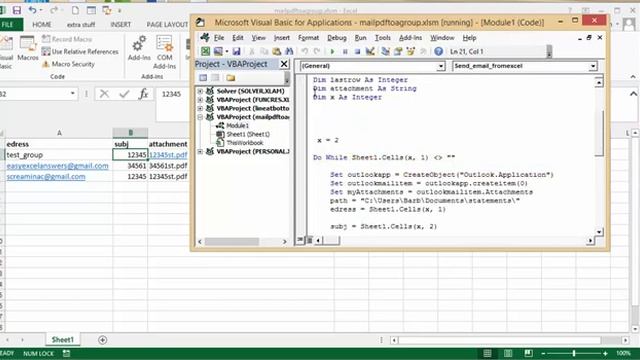Break execution with the pause icon
This screenshot has width=640, height=360.
[345, 51]
